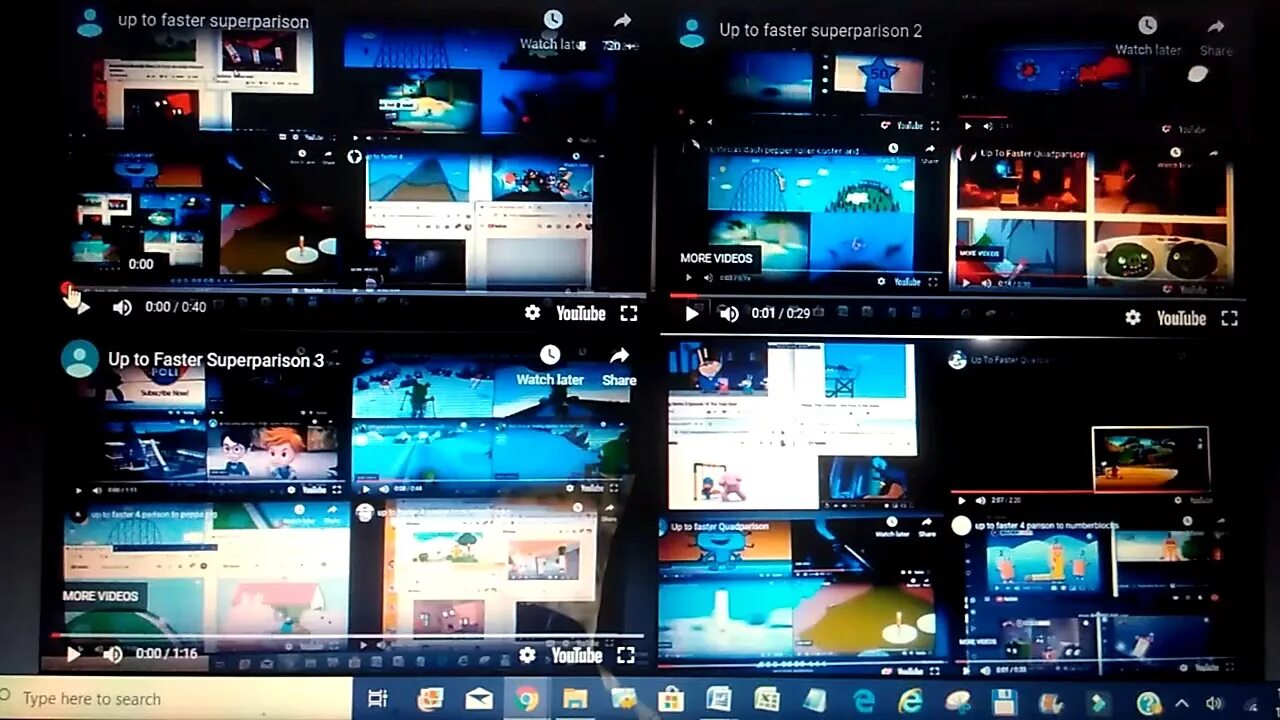1280x720 pixels.
Task: Seek in the 1:16 video progress bar
Action: (345, 636)
